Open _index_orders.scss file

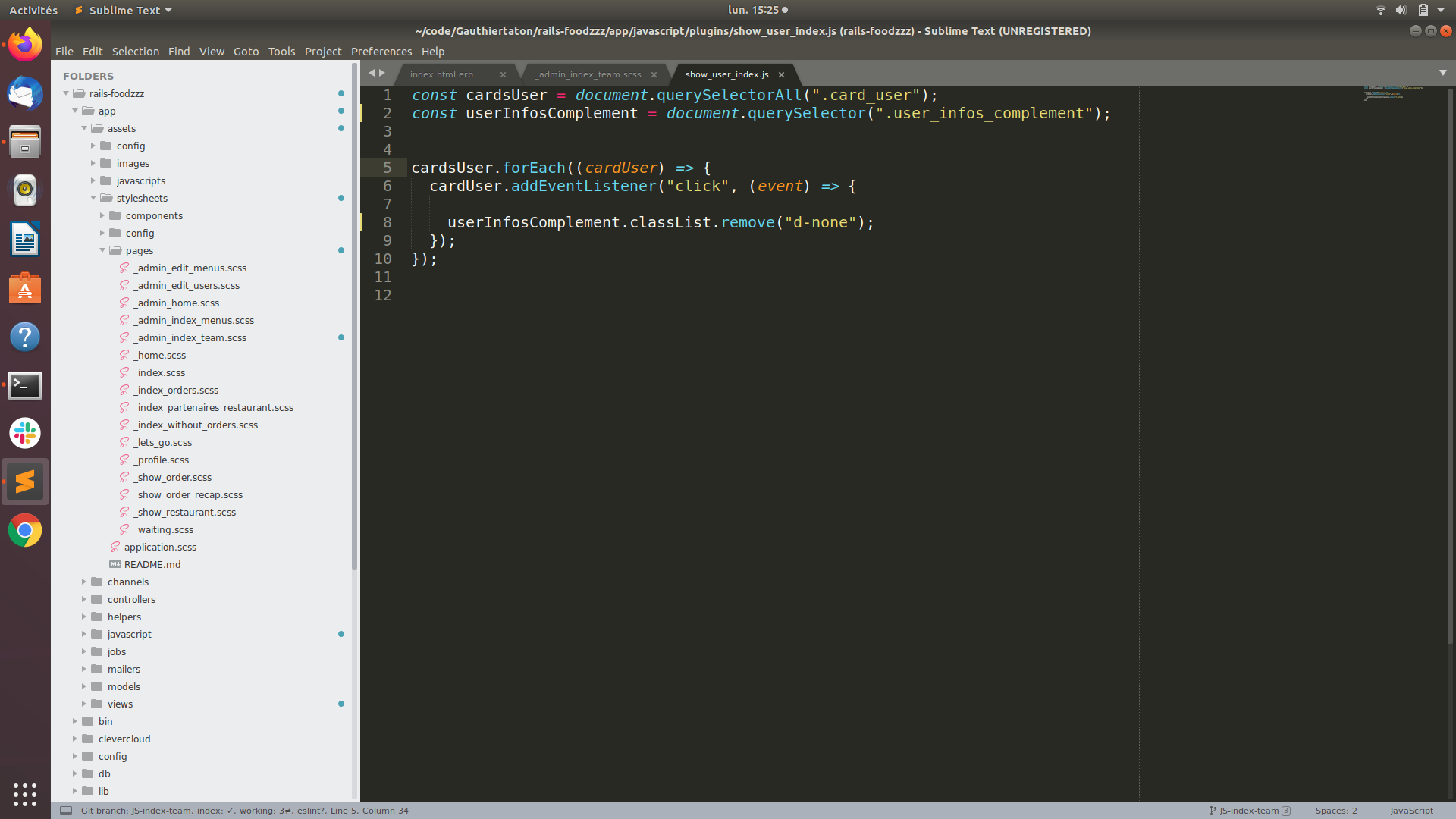176,390
